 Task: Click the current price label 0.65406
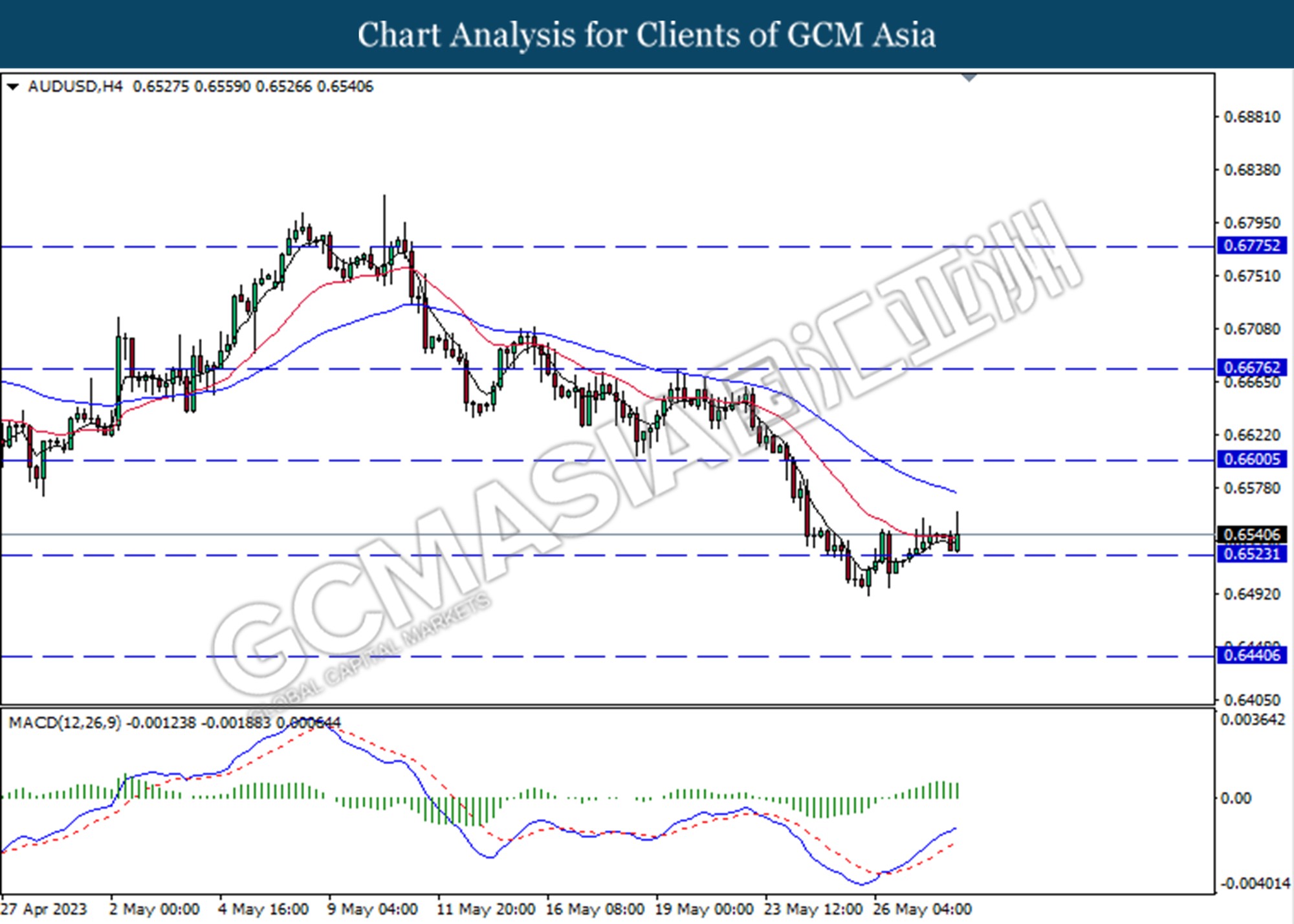click(x=1253, y=534)
